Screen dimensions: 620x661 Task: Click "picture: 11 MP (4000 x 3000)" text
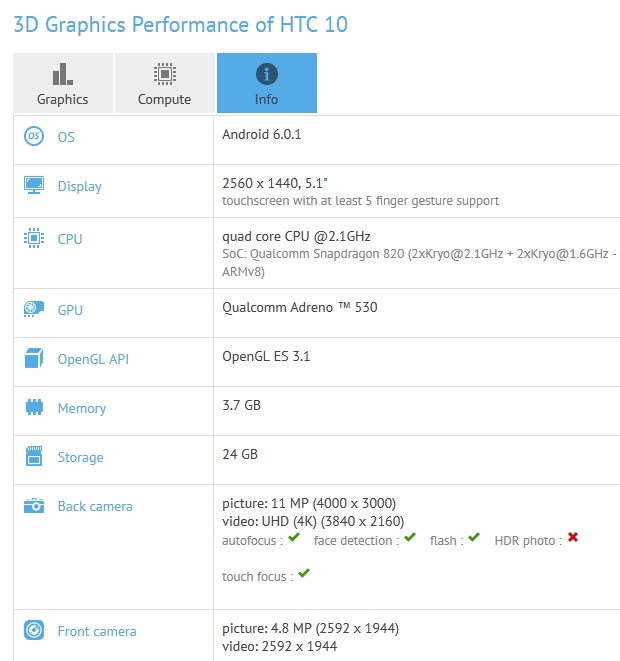[309, 503]
